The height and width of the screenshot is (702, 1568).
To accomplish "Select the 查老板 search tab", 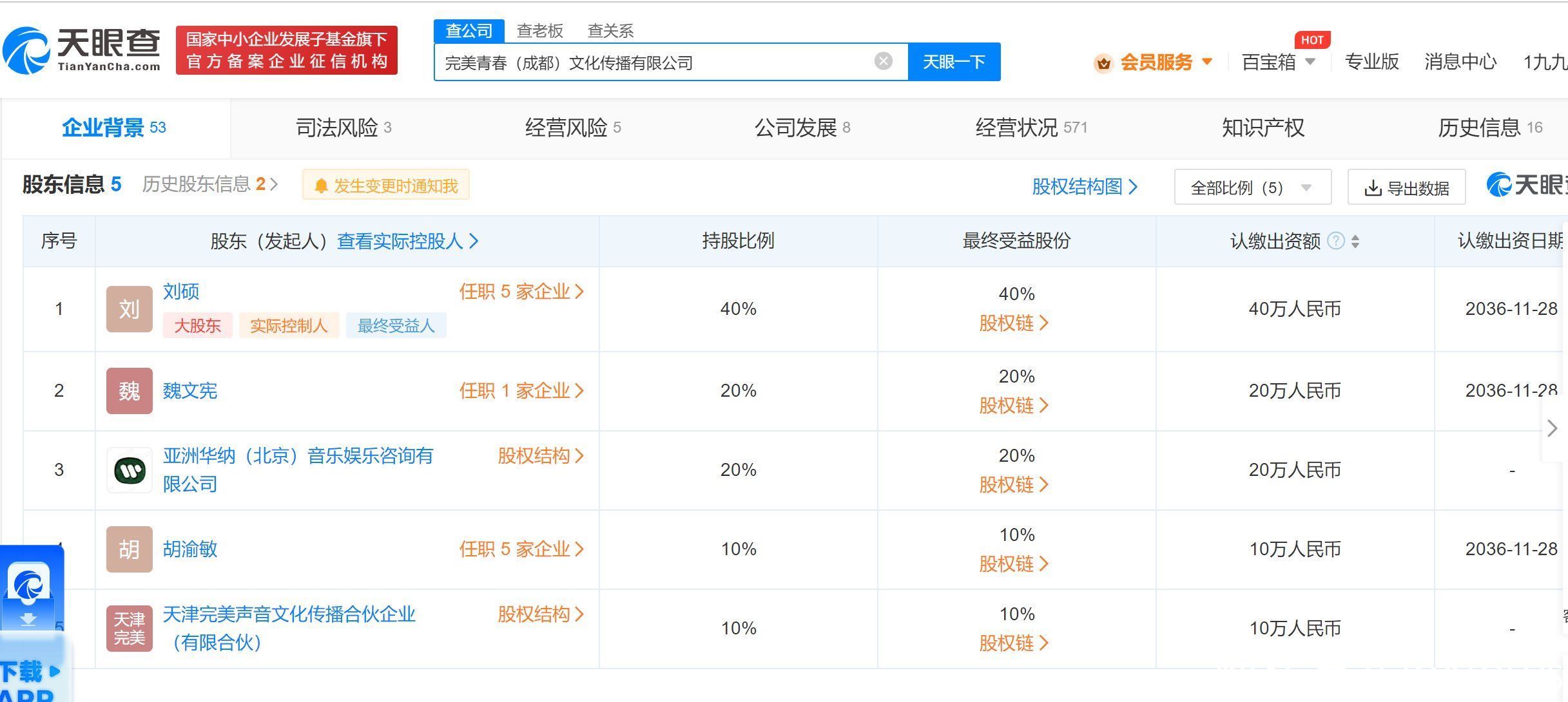I will pos(540,30).
